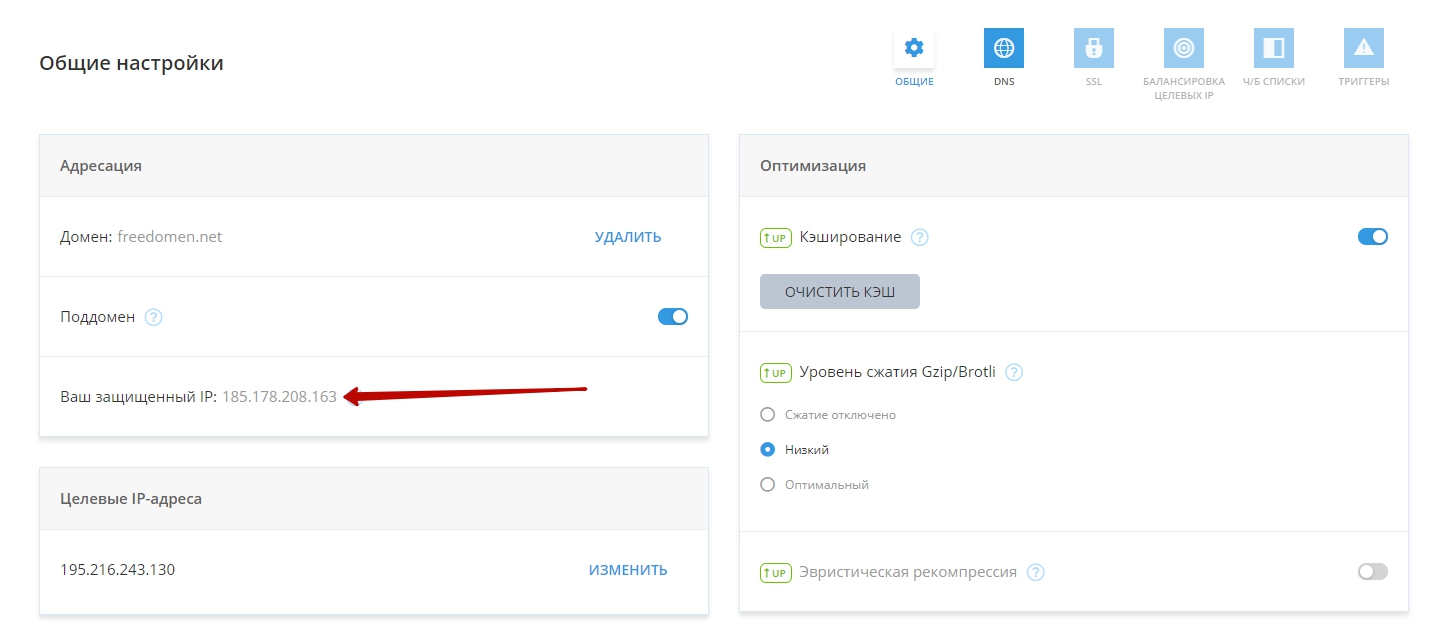1434x628 pixels.
Task: Open the Общие settings gear icon
Action: point(913,48)
